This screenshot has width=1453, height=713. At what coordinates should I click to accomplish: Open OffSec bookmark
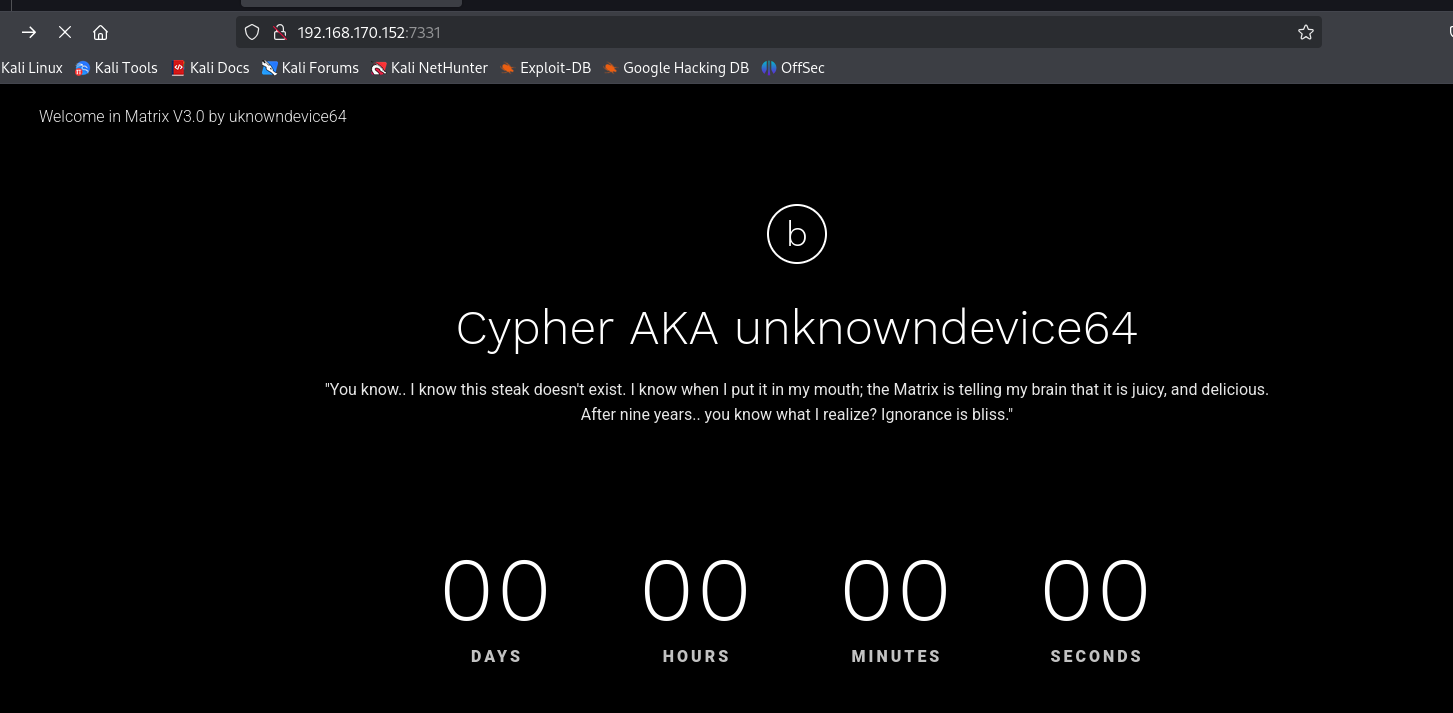point(793,68)
